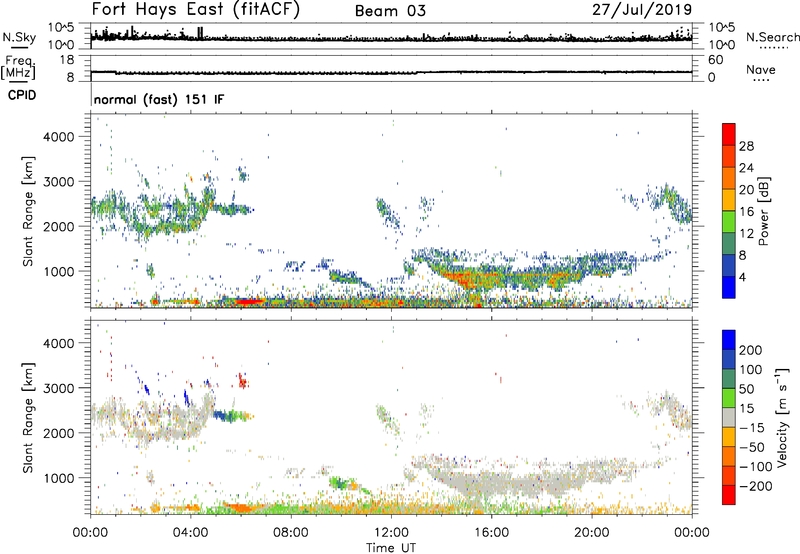Click the 'Time UT' axis title
This screenshot has height=554, width=800.
click(x=391, y=548)
